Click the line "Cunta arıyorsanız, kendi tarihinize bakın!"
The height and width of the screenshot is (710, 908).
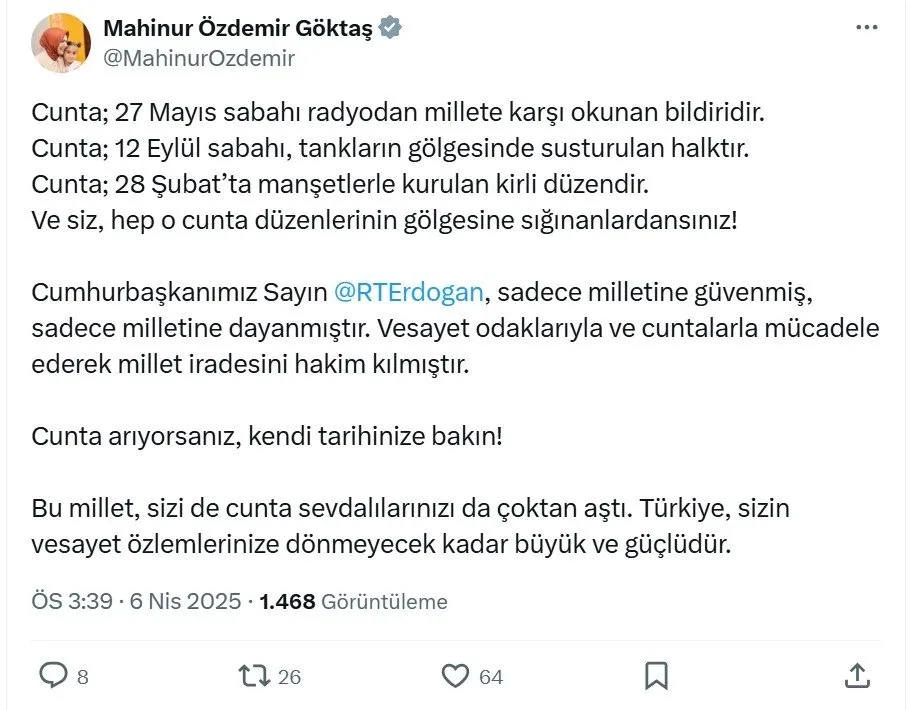pyautogui.click(x=267, y=436)
